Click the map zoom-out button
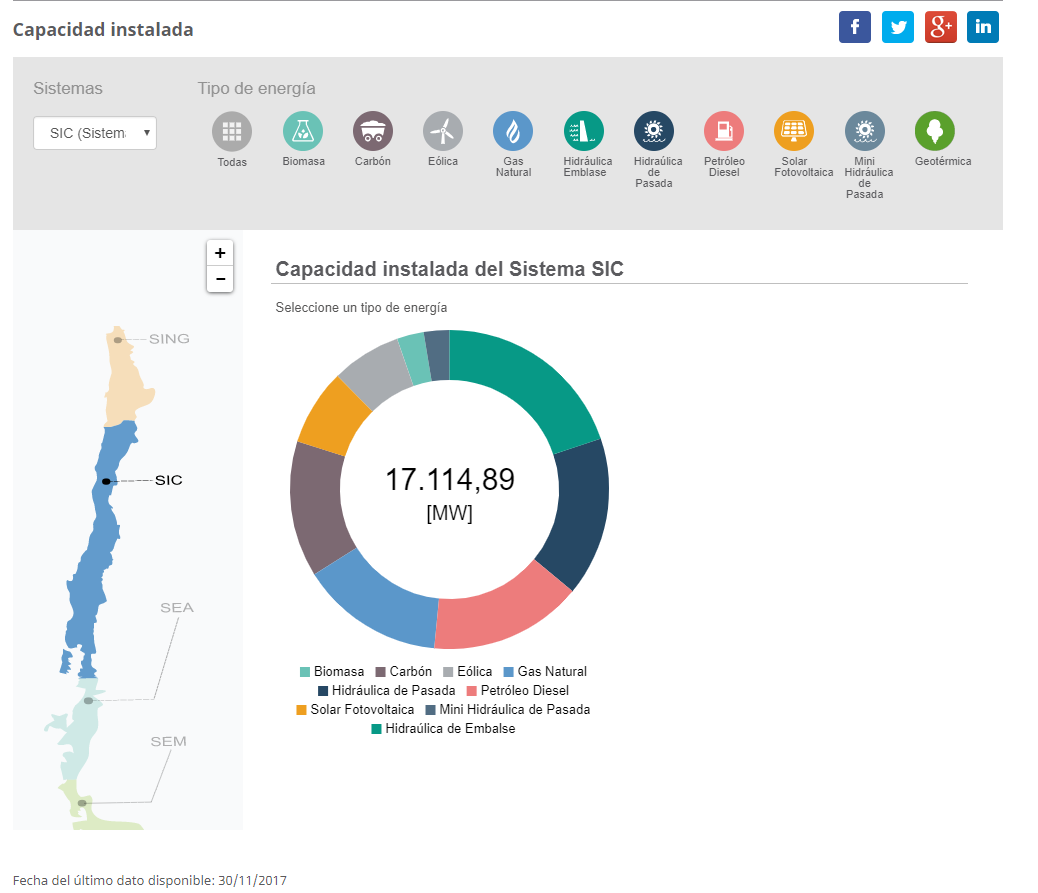 (x=219, y=279)
